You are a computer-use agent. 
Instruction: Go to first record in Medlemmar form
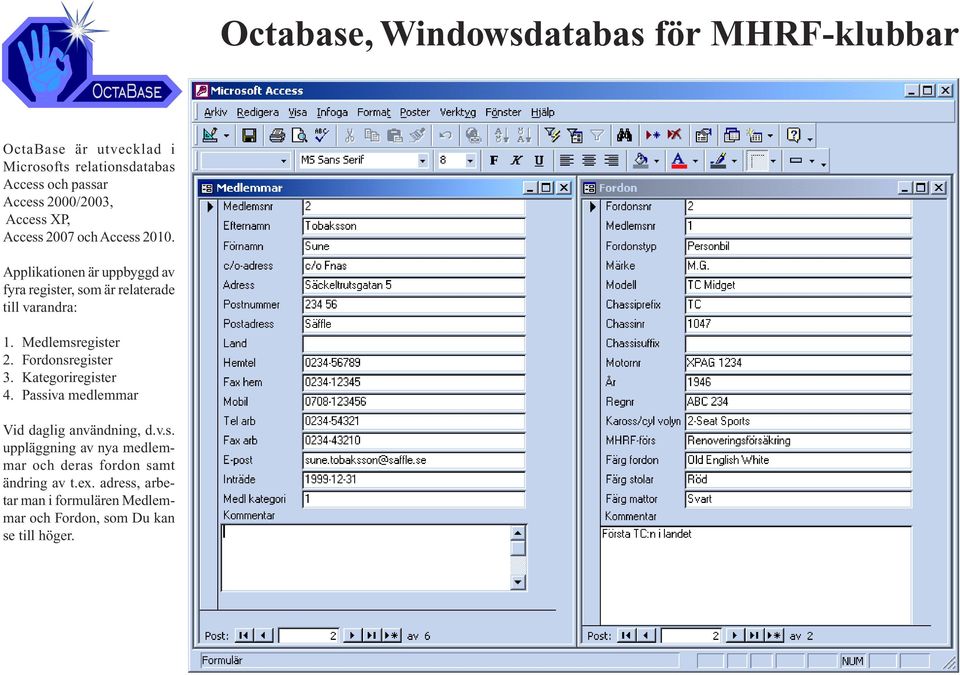243,635
